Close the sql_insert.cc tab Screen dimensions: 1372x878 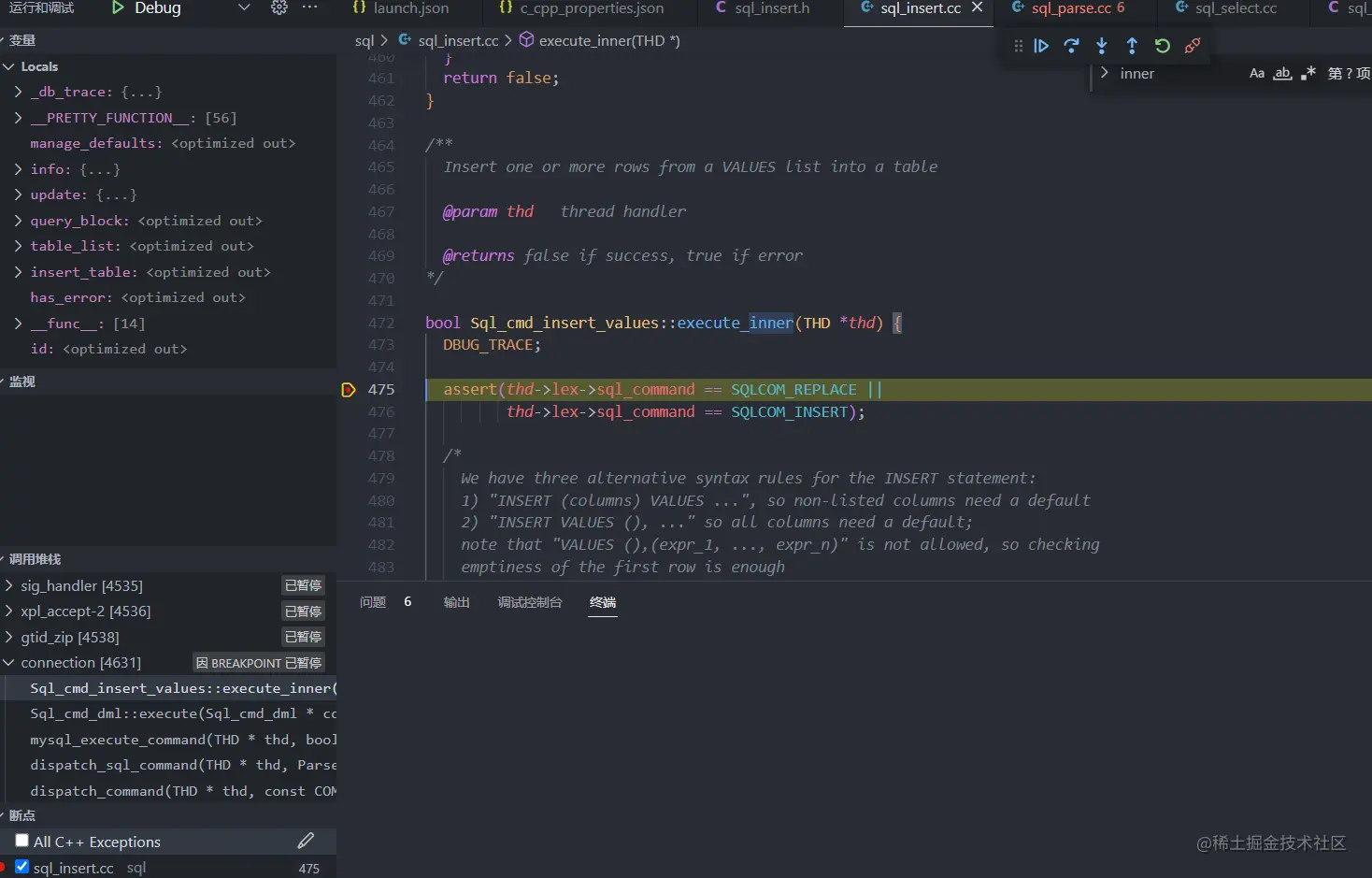pos(978,7)
